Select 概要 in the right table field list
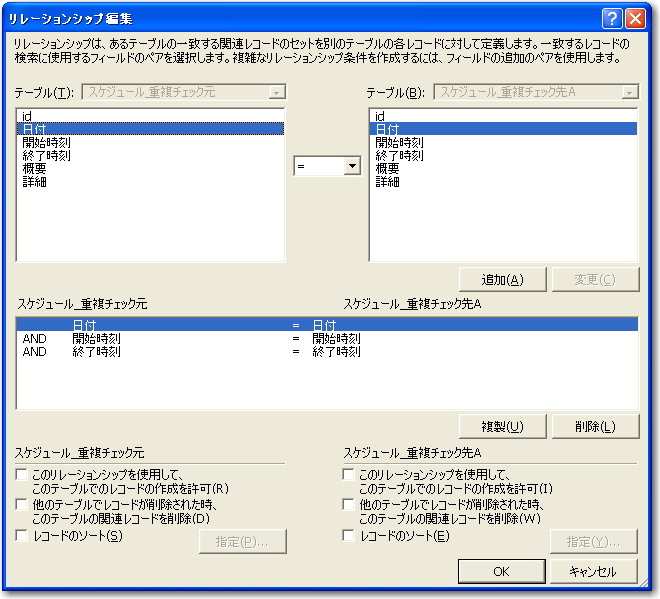Screen dimensions: 660x599 pos(387,168)
